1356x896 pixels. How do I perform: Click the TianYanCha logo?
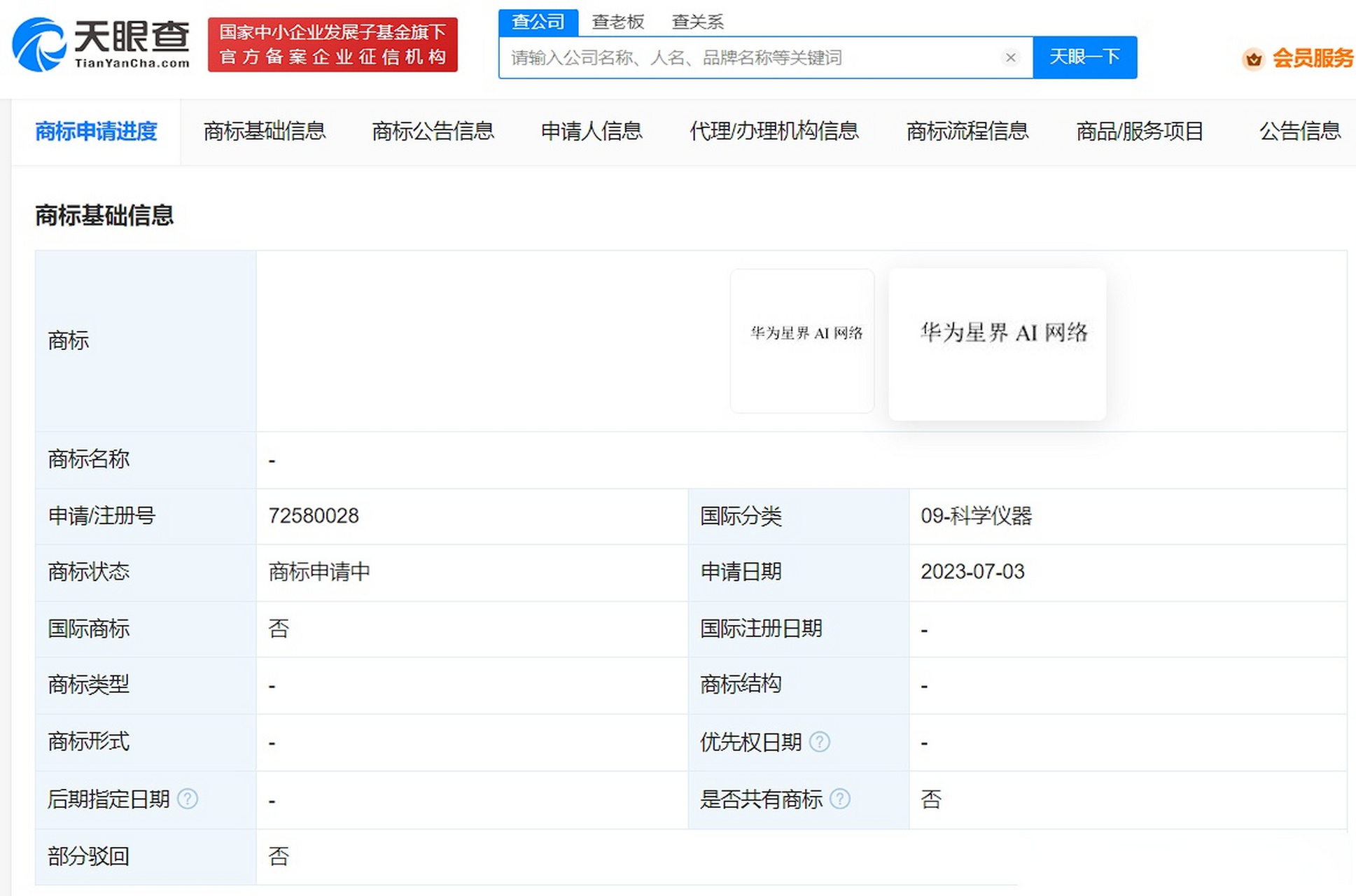pos(102,44)
